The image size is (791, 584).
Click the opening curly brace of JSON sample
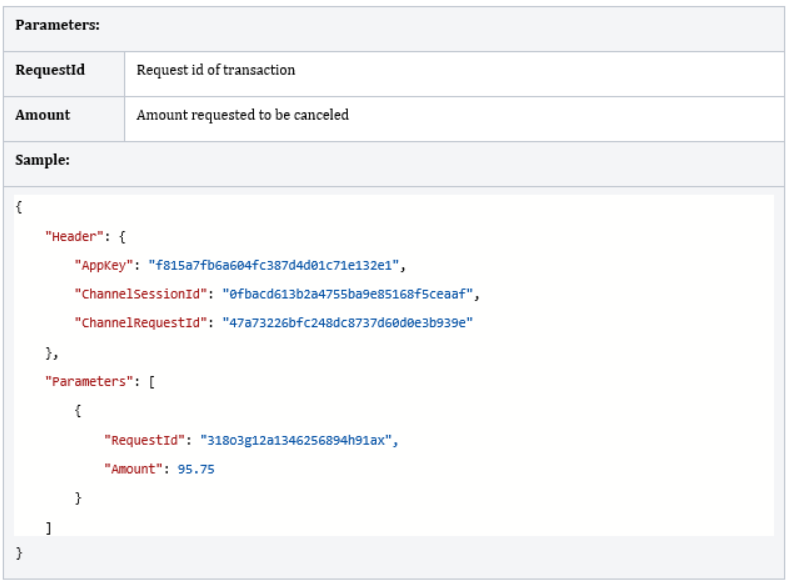pyautogui.click(x=19, y=207)
